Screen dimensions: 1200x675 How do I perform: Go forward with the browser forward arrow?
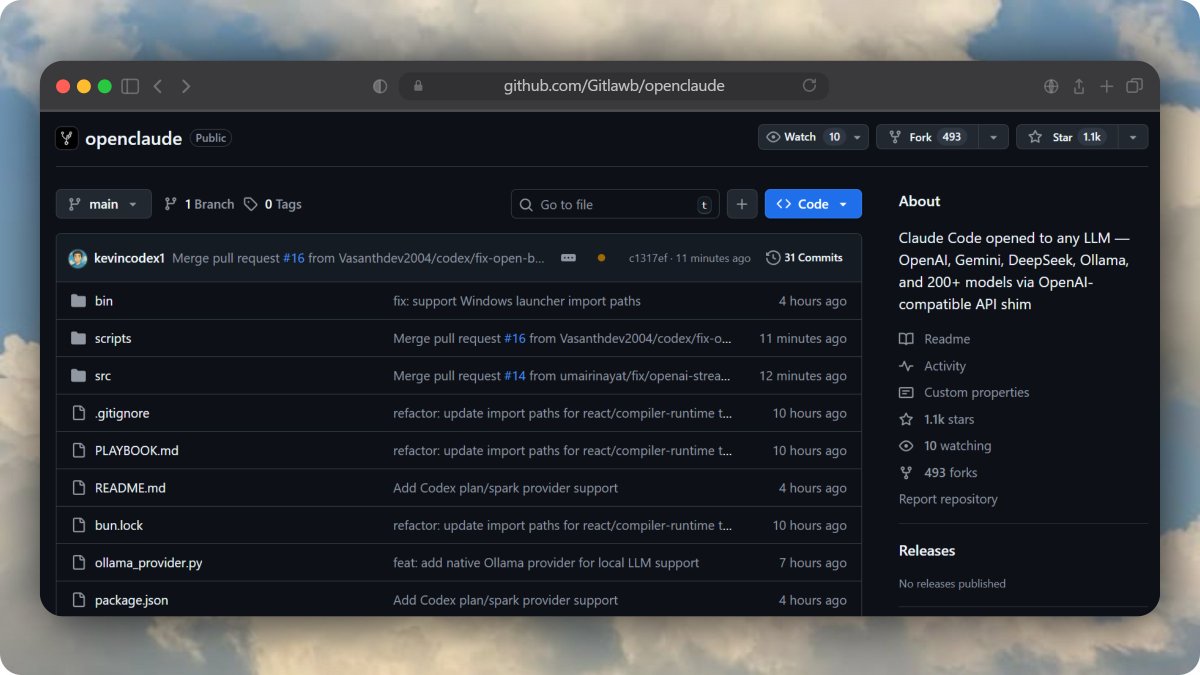tap(186, 87)
